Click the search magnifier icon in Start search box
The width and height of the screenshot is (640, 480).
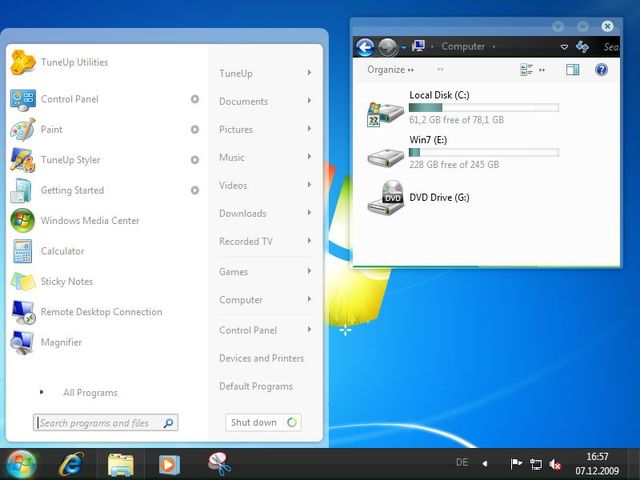pos(168,423)
